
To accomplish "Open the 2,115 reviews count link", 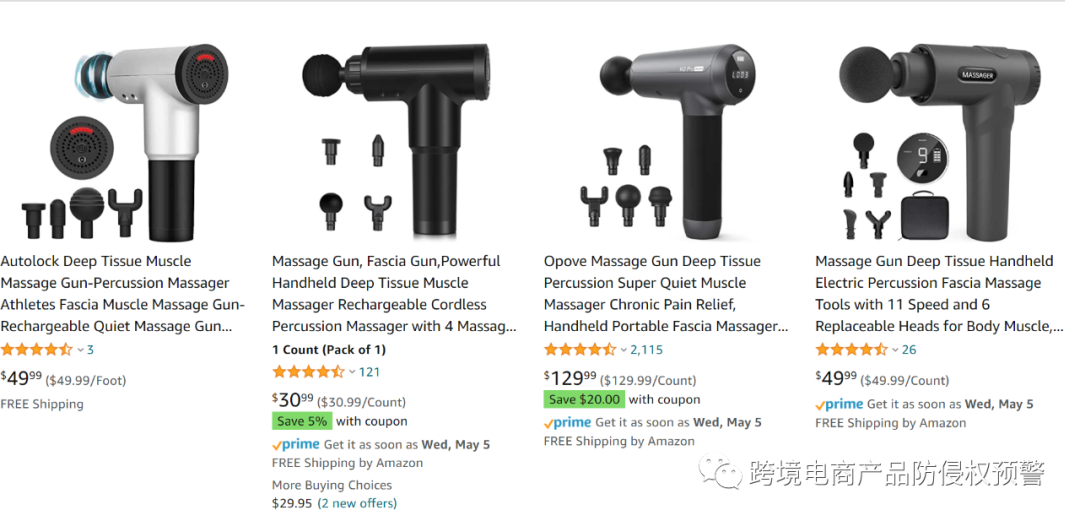I will 646,350.
